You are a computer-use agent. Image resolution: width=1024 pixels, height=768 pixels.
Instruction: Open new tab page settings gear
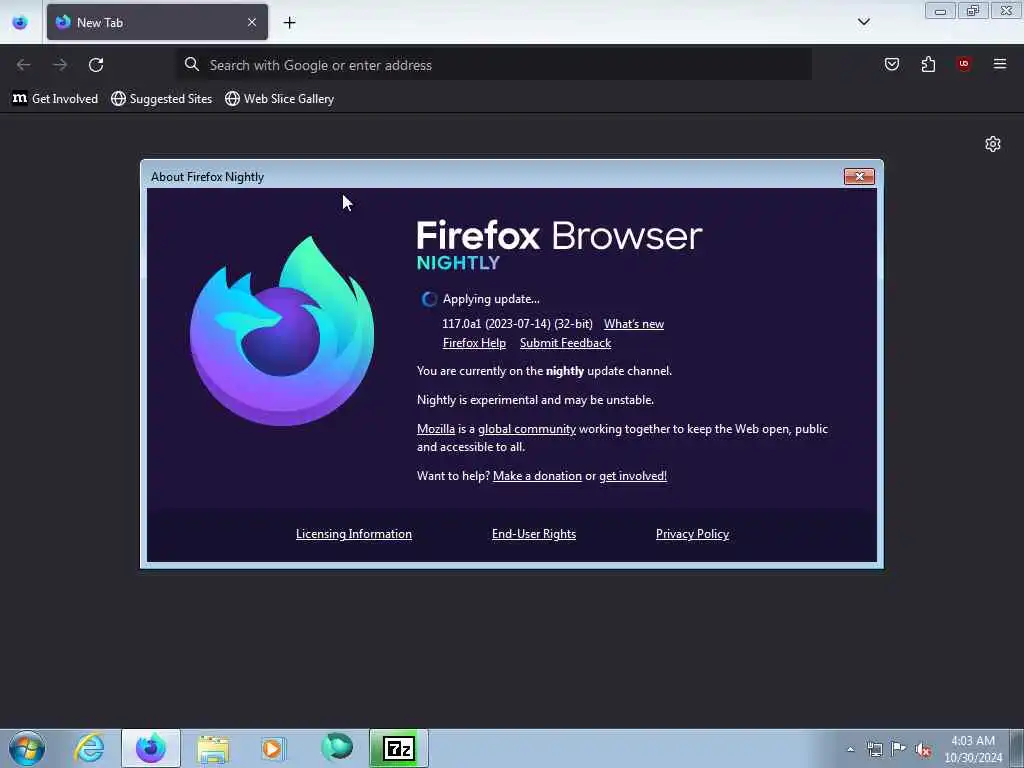pyautogui.click(x=993, y=144)
